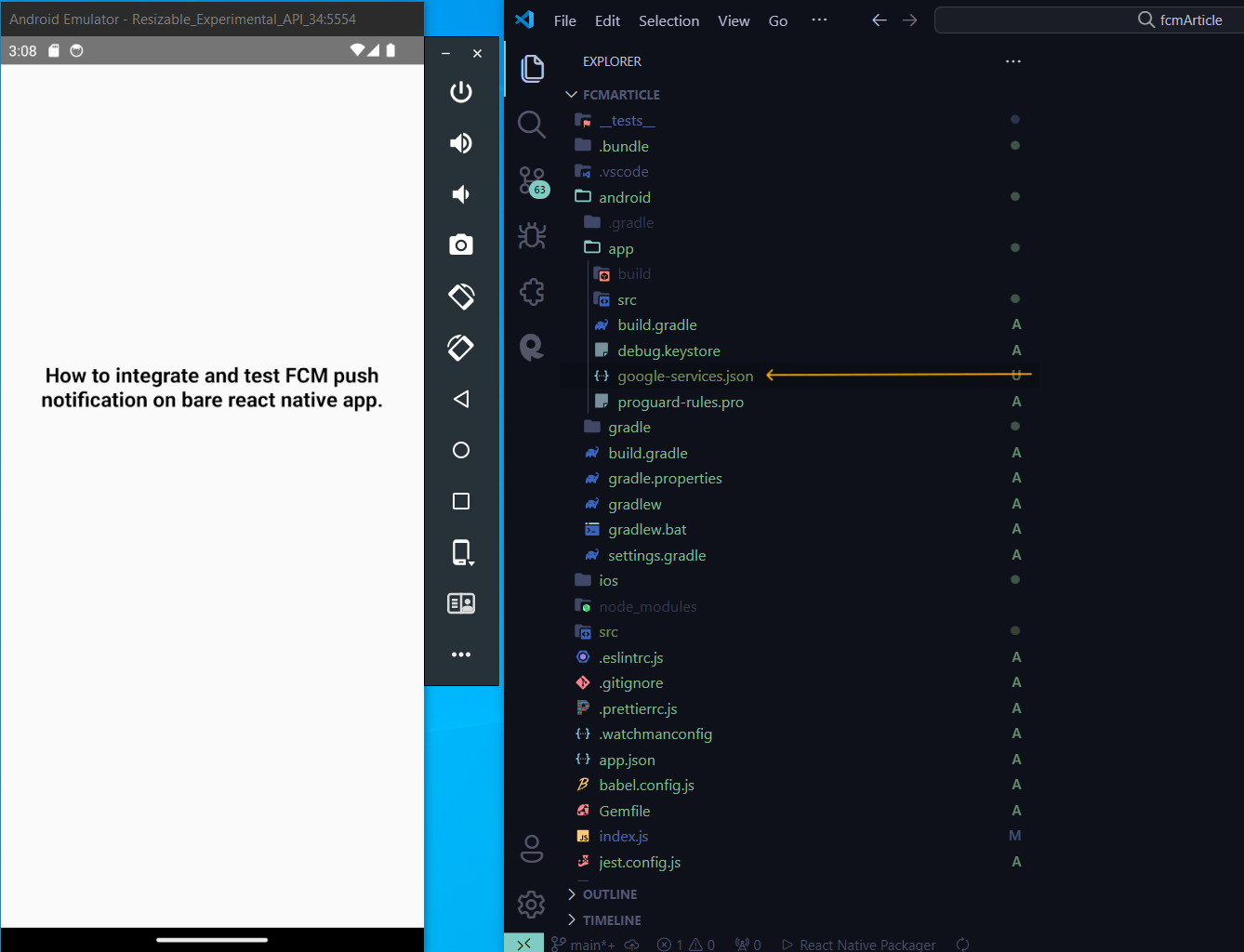Rotate emulator left
This screenshot has width=1244, height=952.
(x=461, y=297)
